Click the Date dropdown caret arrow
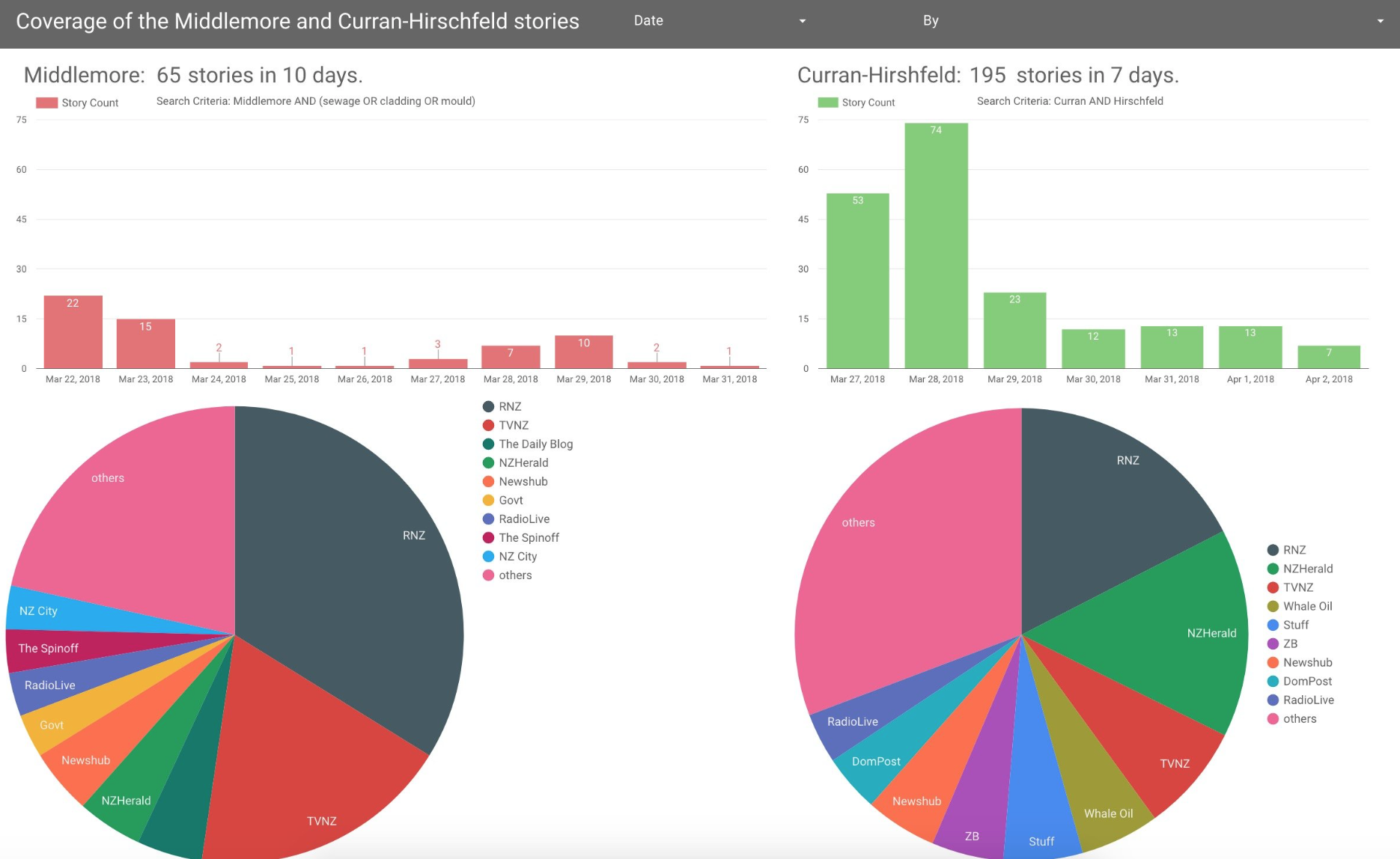The height and width of the screenshot is (859, 1400). 802,21
